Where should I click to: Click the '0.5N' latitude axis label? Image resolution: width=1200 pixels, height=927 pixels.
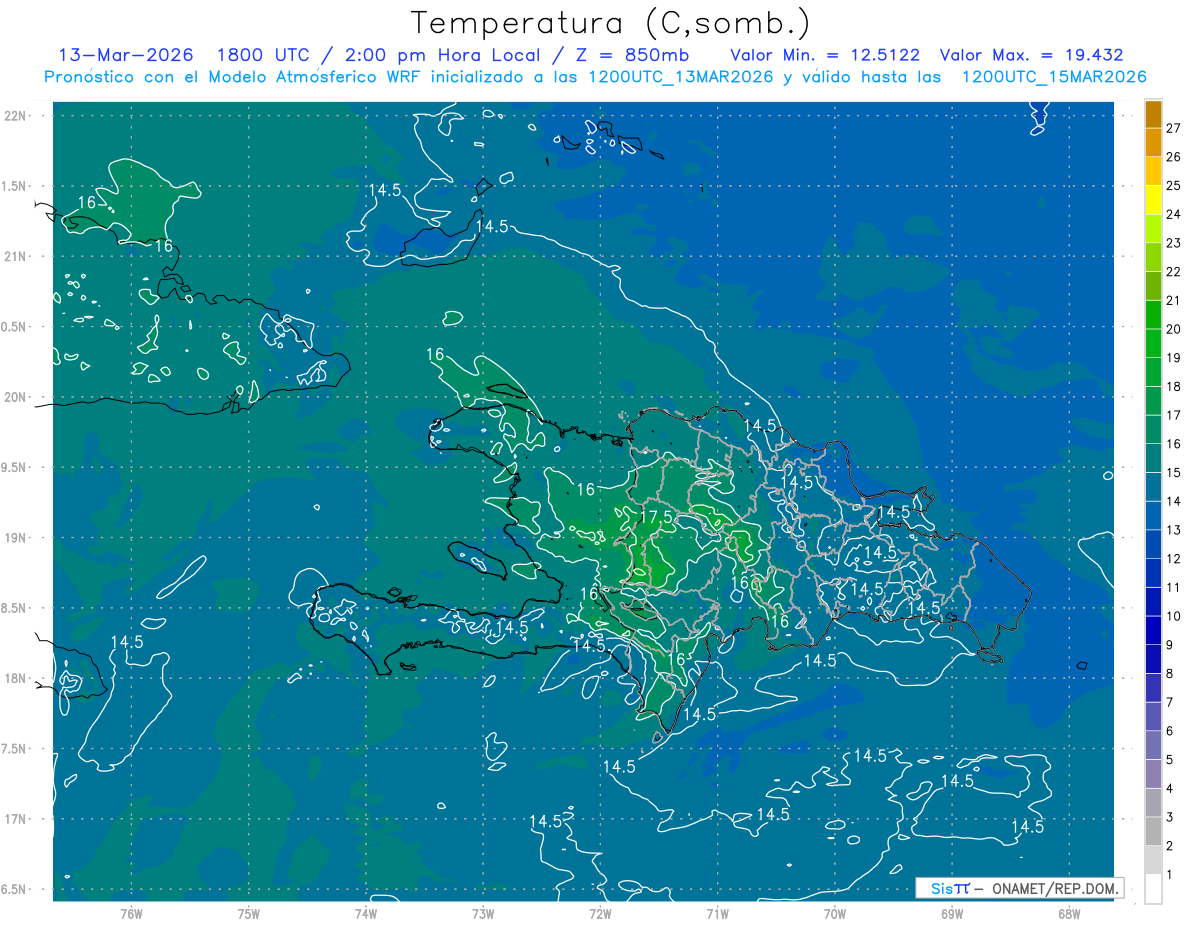pos(14,327)
